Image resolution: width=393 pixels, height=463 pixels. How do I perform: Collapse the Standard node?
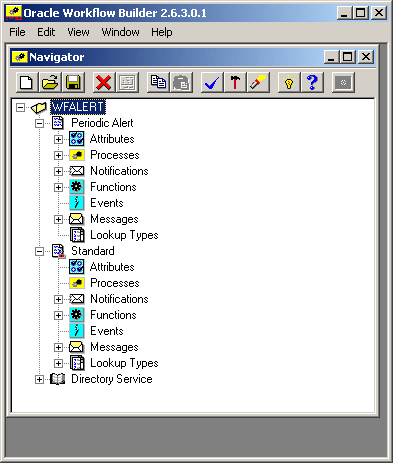(39, 251)
